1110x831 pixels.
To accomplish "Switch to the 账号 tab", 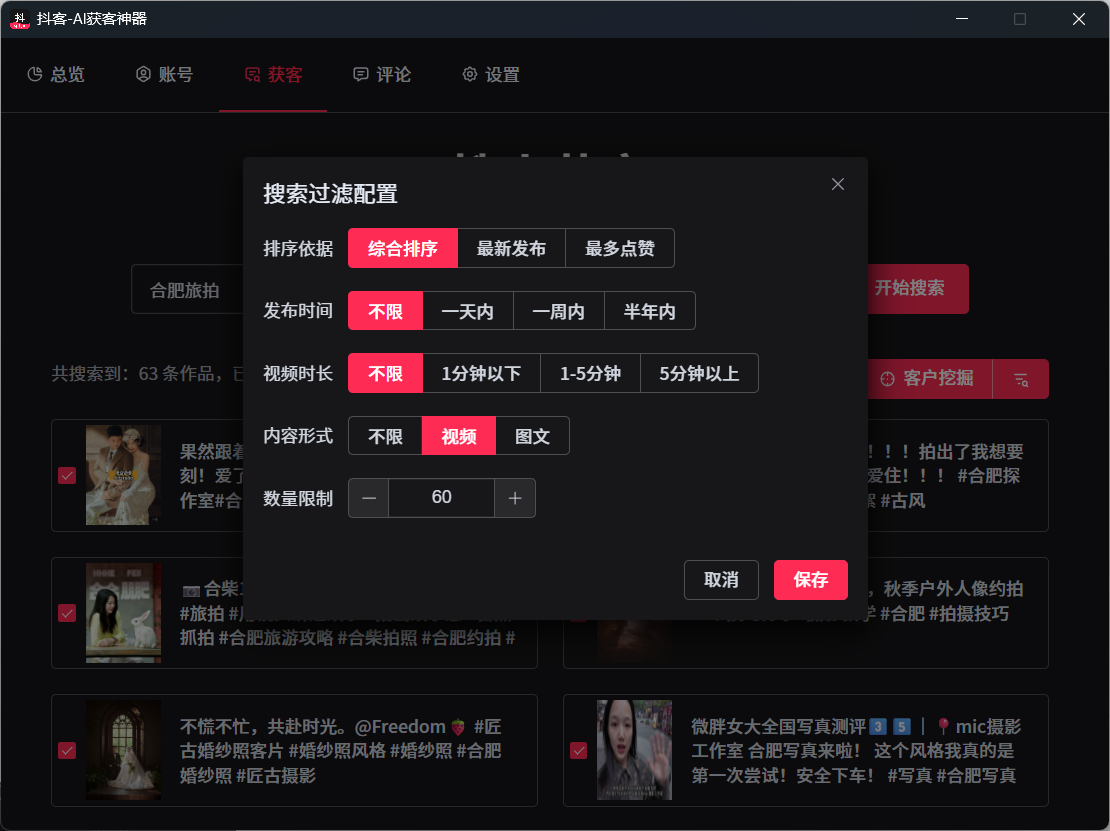I will pyautogui.click(x=164, y=75).
